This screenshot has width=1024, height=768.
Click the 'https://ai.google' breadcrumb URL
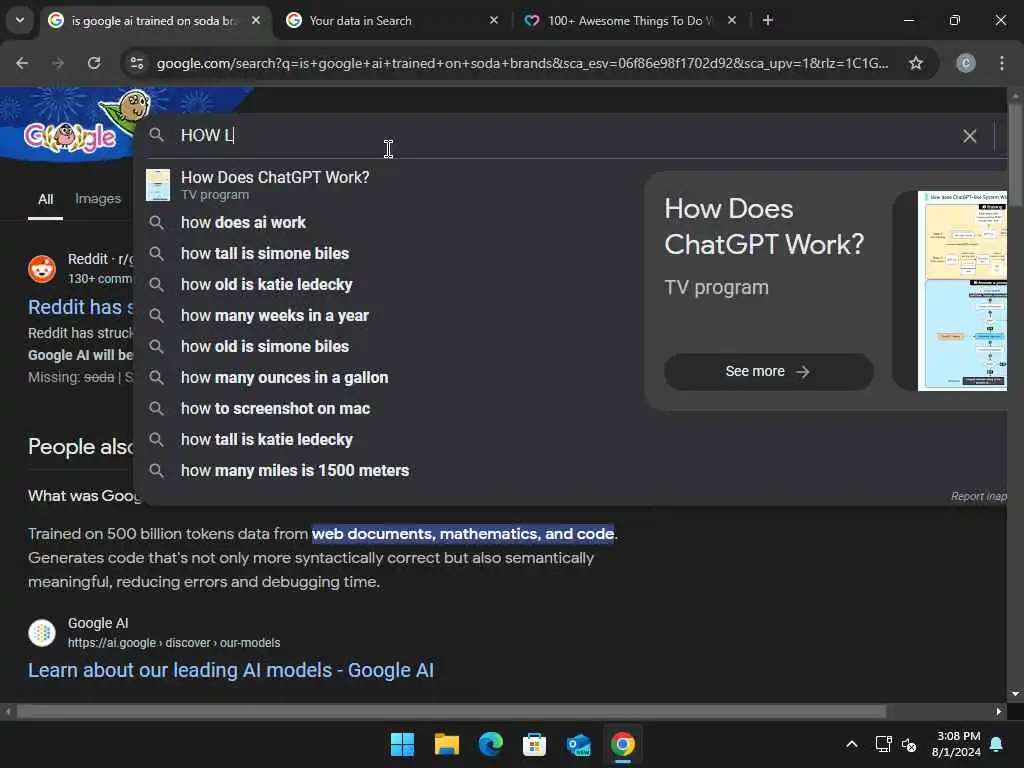pyautogui.click(x=174, y=643)
